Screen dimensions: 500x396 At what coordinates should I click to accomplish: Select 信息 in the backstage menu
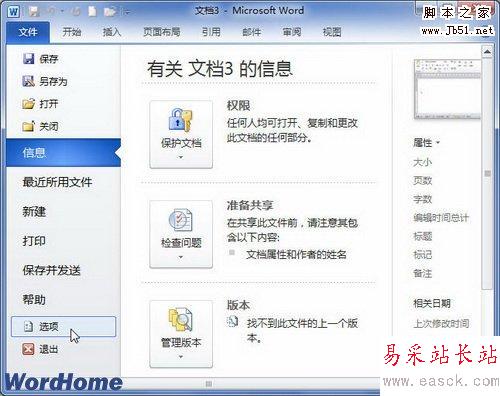pyautogui.click(x=63, y=153)
